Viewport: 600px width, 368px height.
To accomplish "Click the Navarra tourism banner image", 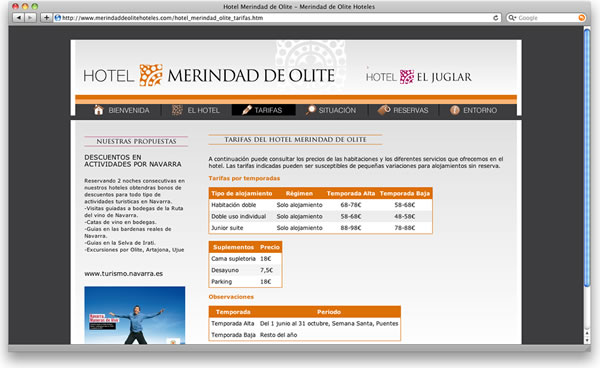I will 135,315.
